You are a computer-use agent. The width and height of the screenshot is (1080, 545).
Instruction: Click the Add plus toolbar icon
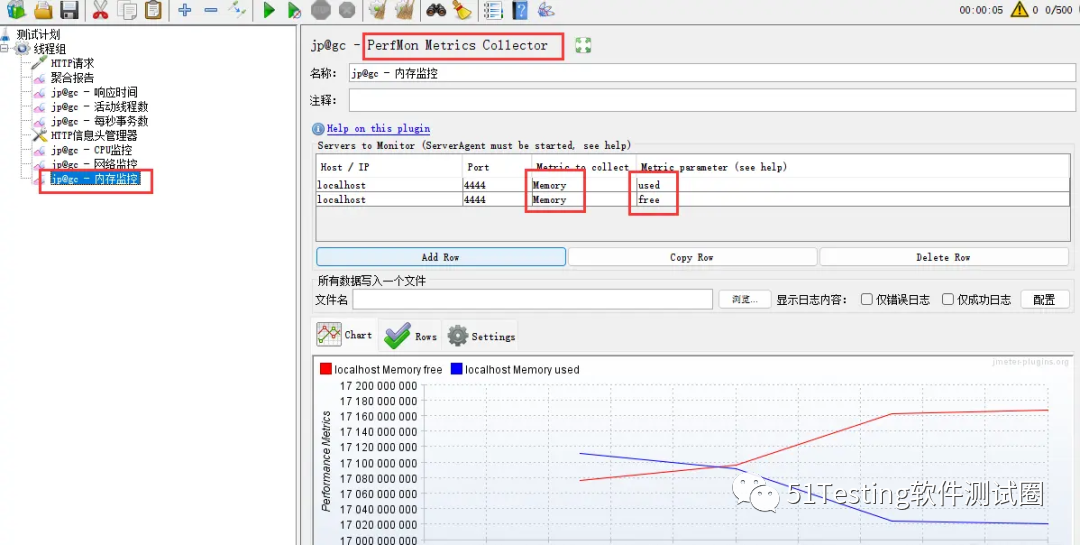184,10
